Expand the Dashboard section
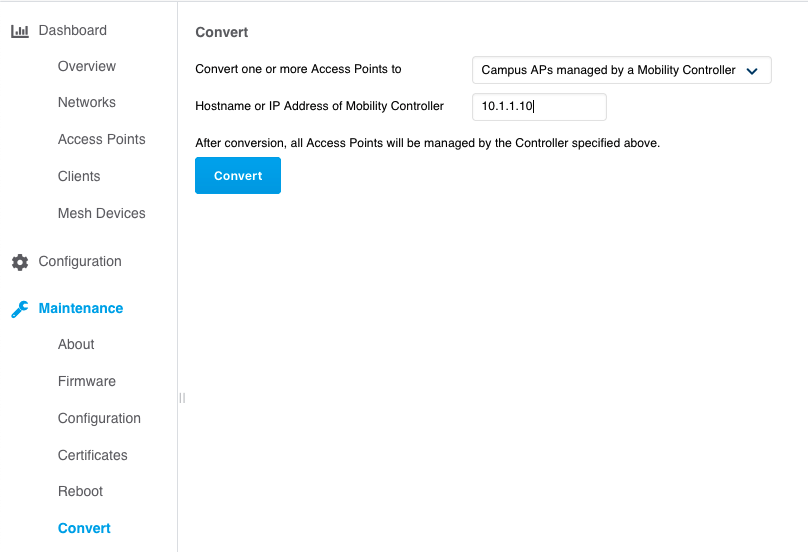 (x=72, y=31)
